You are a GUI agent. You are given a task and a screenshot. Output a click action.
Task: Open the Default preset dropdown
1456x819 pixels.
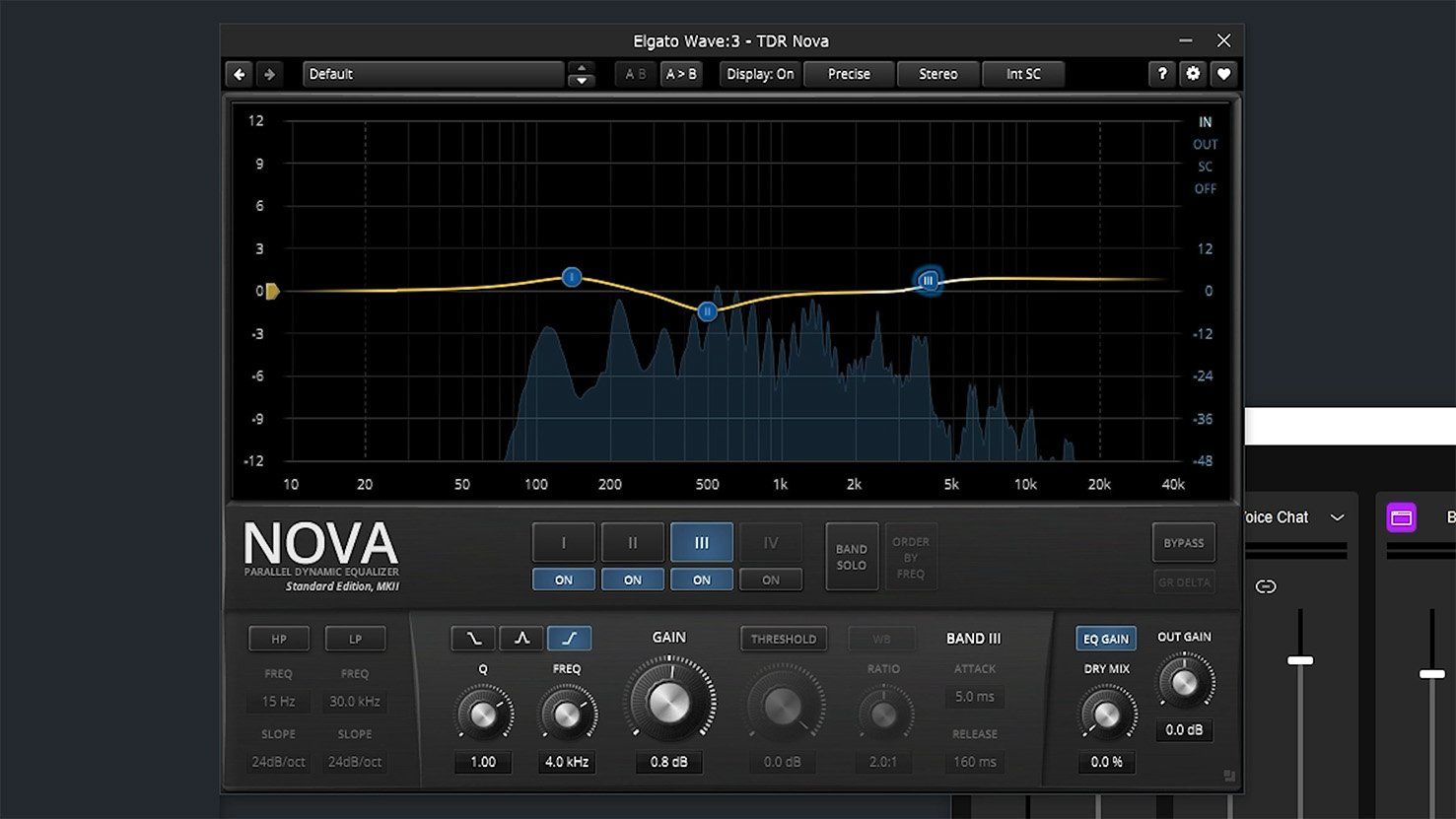(x=432, y=74)
